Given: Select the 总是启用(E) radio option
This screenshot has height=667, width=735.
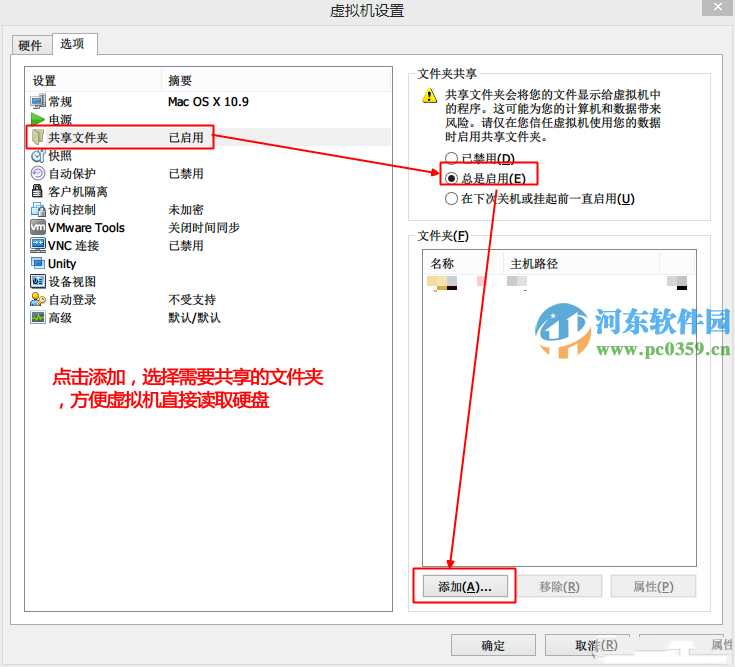Looking at the screenshot, I should point(451,178).
